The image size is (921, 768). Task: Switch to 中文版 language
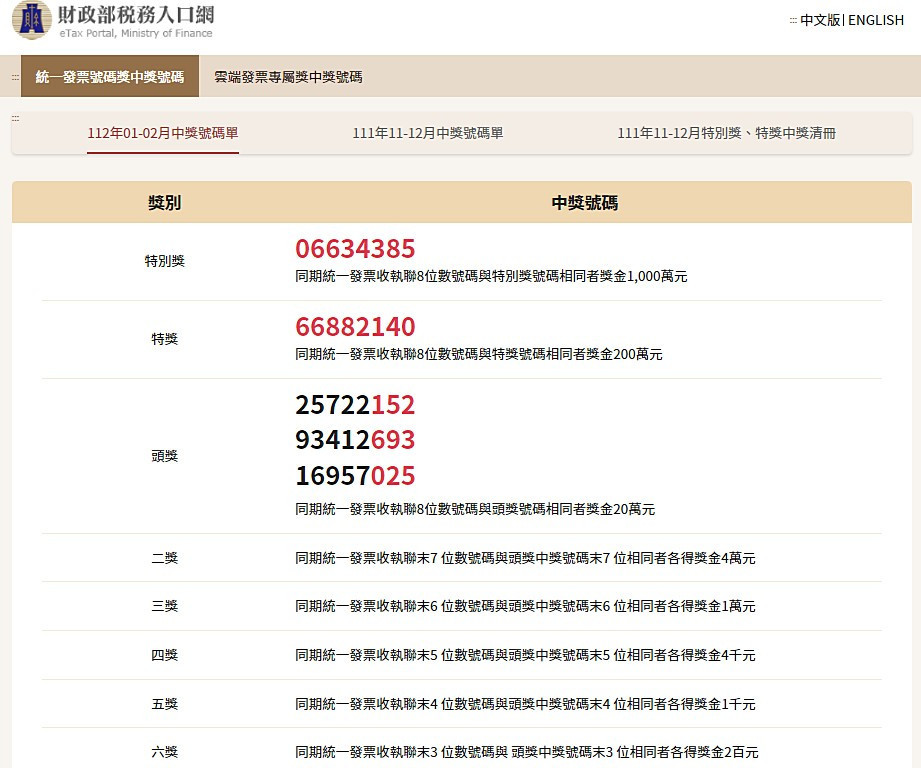coord(820,20)
